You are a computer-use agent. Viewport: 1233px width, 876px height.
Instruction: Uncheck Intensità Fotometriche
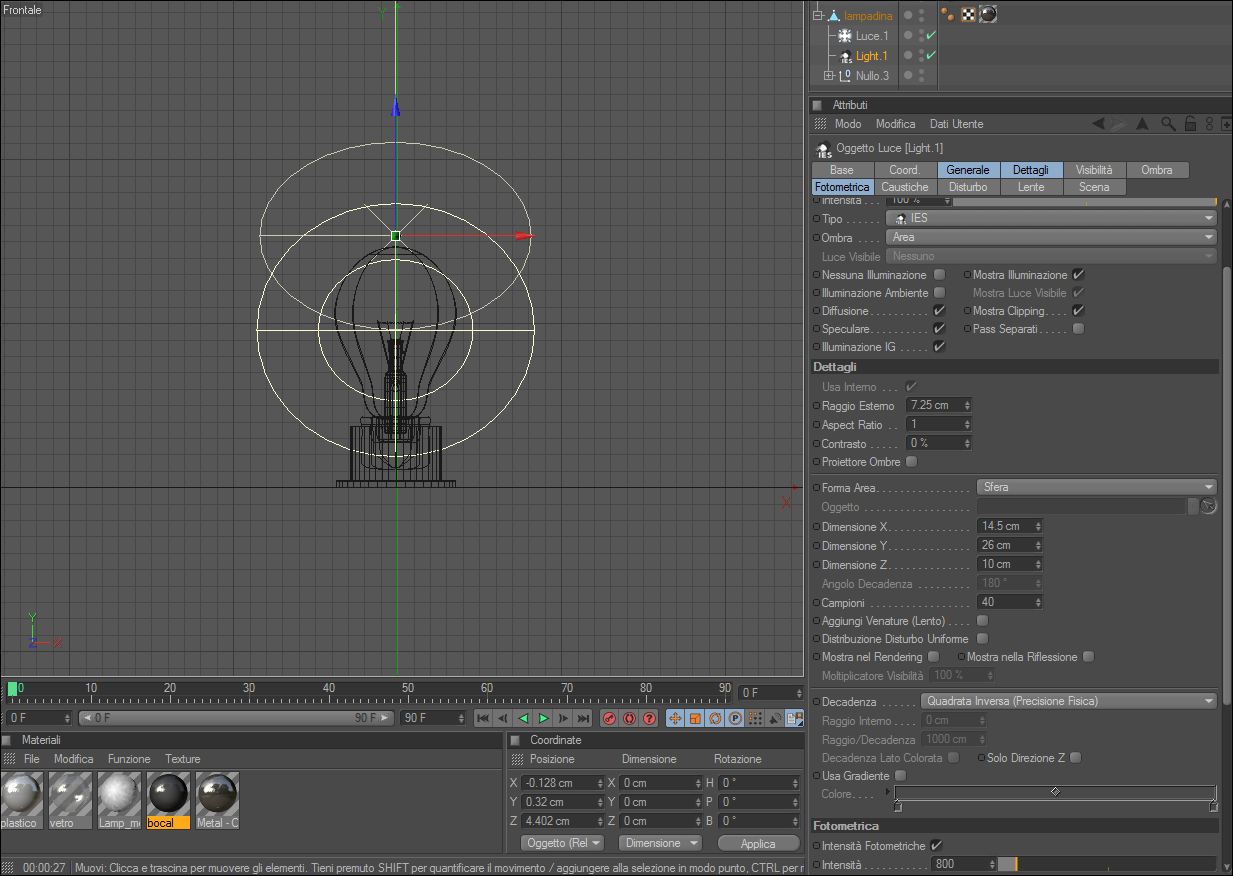coord(936,846)
